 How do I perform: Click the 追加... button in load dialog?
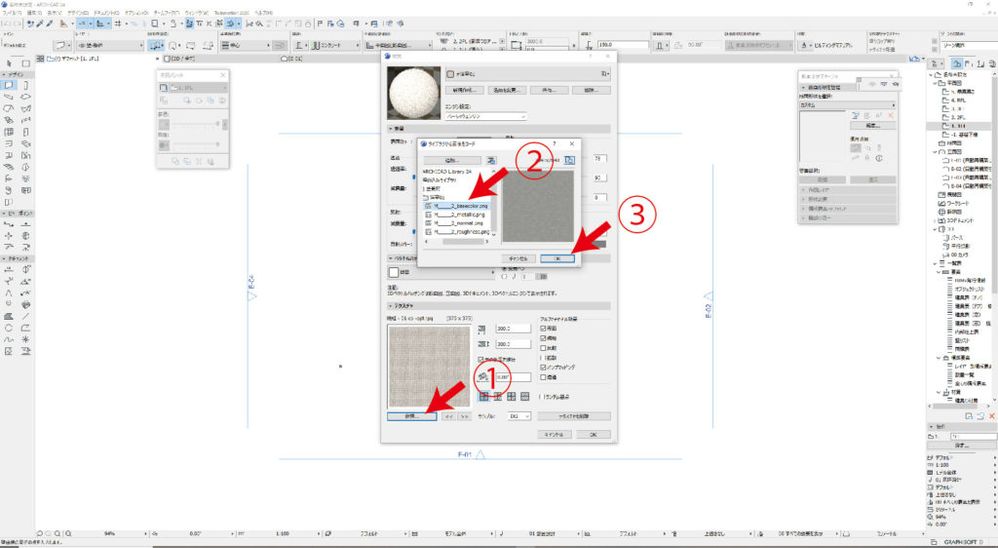[x=453, y=160]
